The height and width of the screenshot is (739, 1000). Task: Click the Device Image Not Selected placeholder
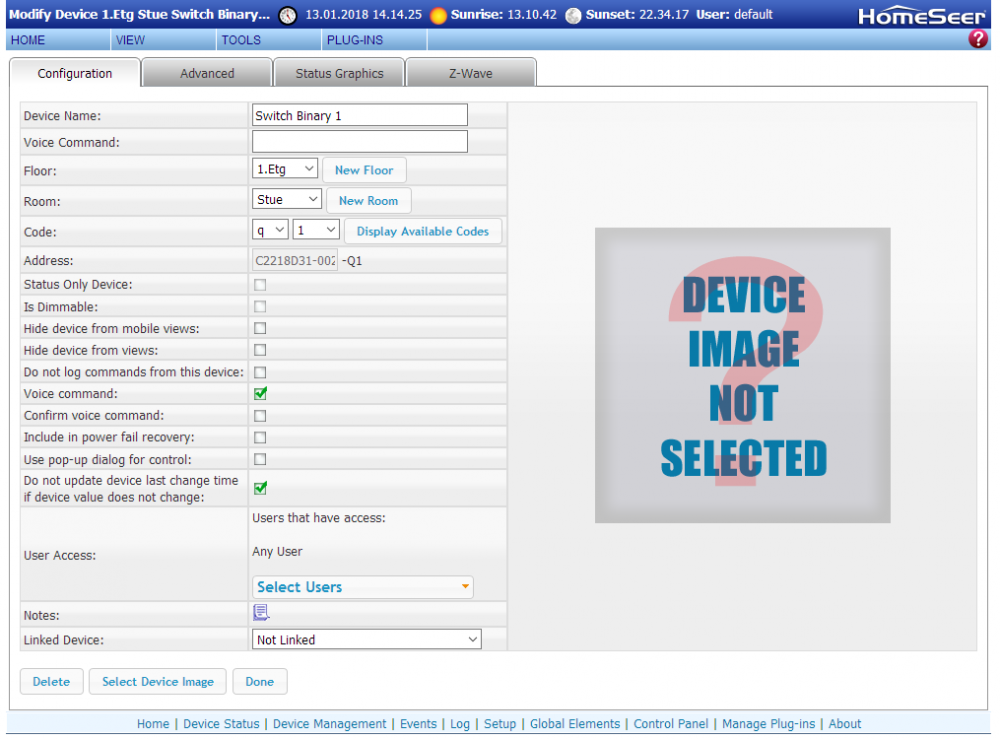pos(742,375)
